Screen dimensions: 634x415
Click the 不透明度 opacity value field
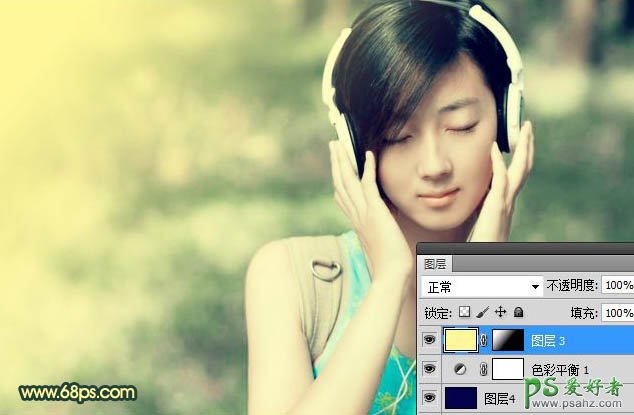[617, 286]
